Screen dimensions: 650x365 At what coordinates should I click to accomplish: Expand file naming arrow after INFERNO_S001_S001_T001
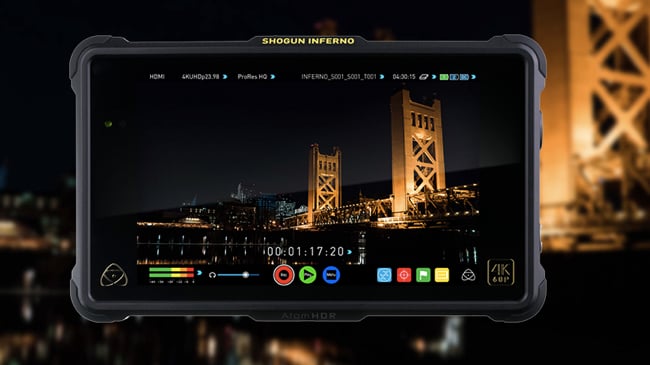pyautogui.click(x=382, y=77)
